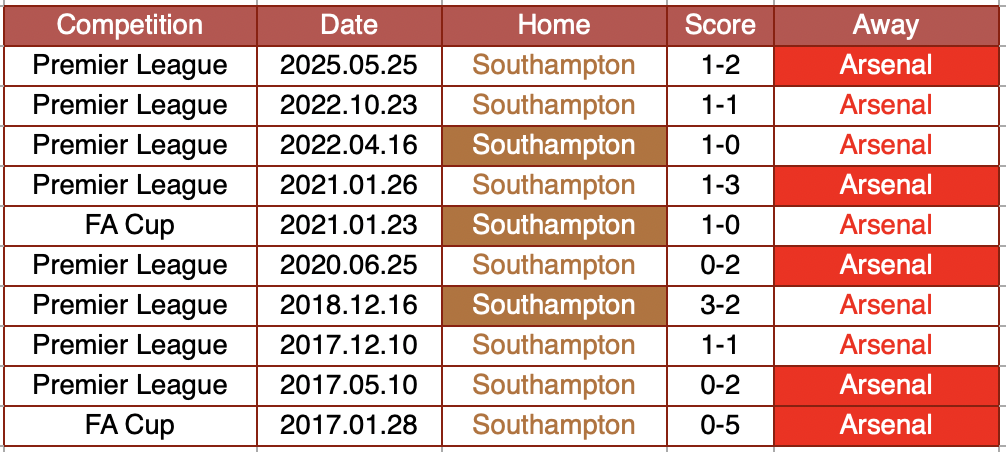The width and height of the screenshot is (1006, 452).
Task: Click FA Cup cell in 2017.01.28 row
Action: [130, 425]
